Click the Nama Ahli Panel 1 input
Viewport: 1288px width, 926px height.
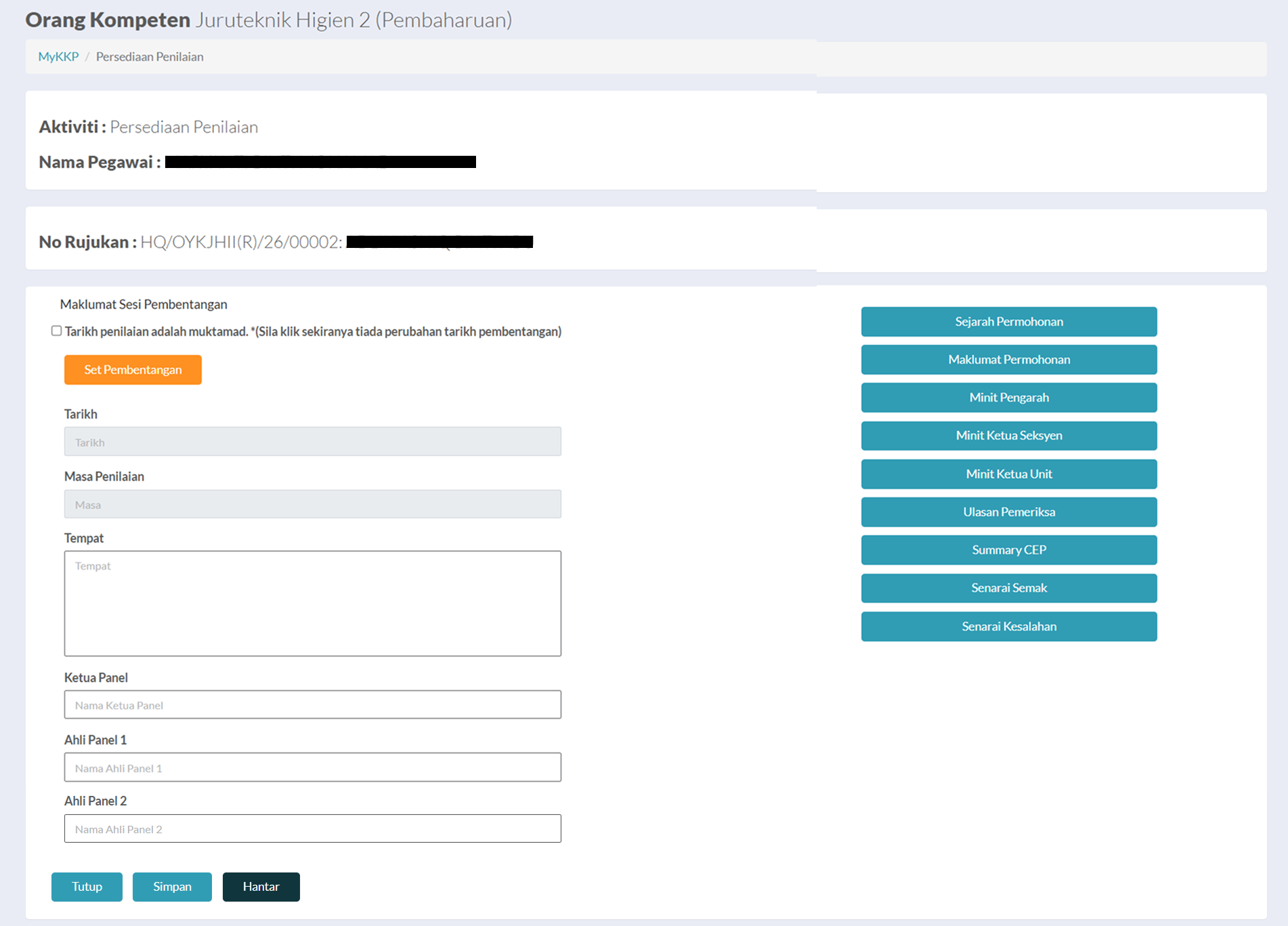click(313, 767)
